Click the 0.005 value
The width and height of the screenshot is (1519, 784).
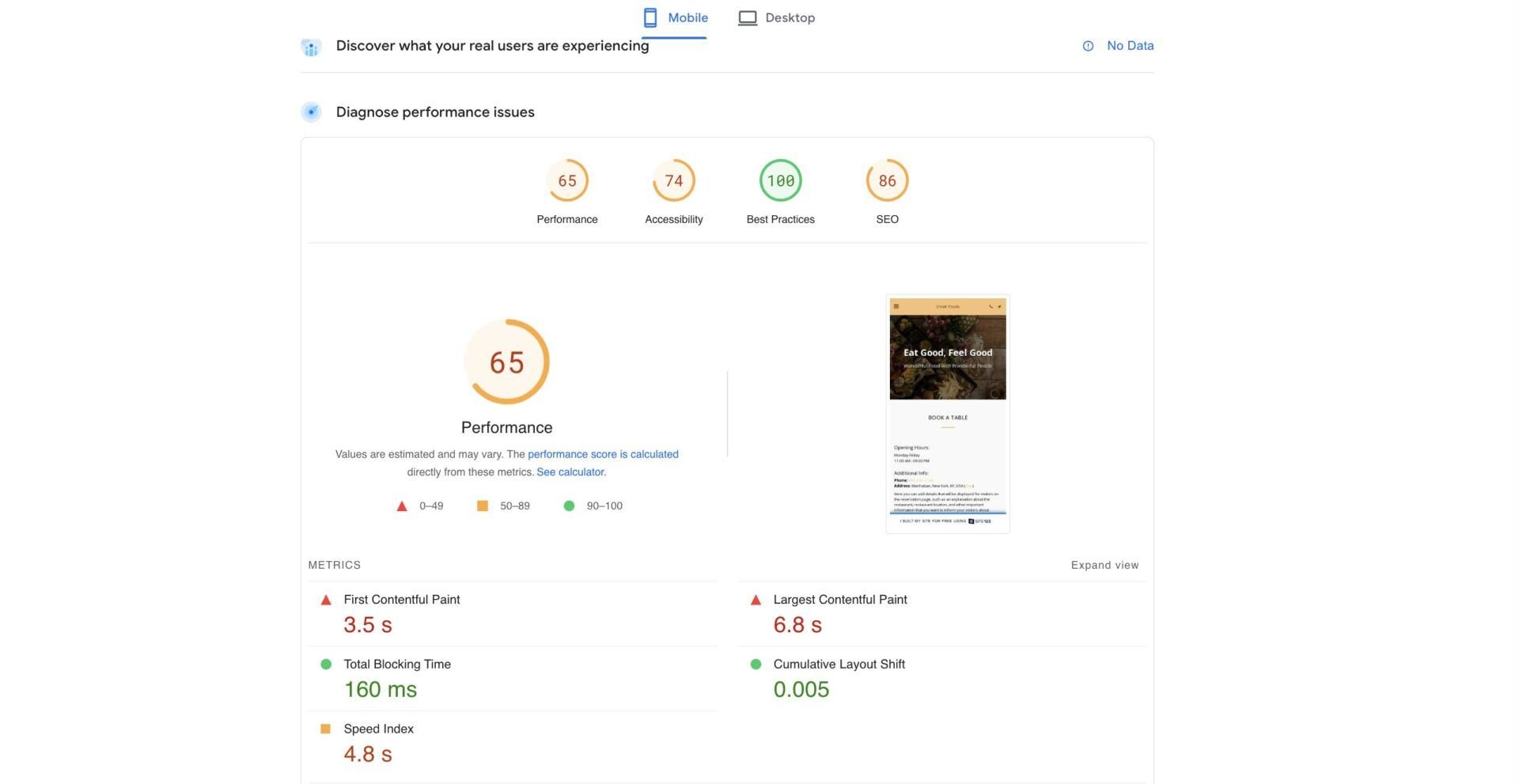pos(801,690)
